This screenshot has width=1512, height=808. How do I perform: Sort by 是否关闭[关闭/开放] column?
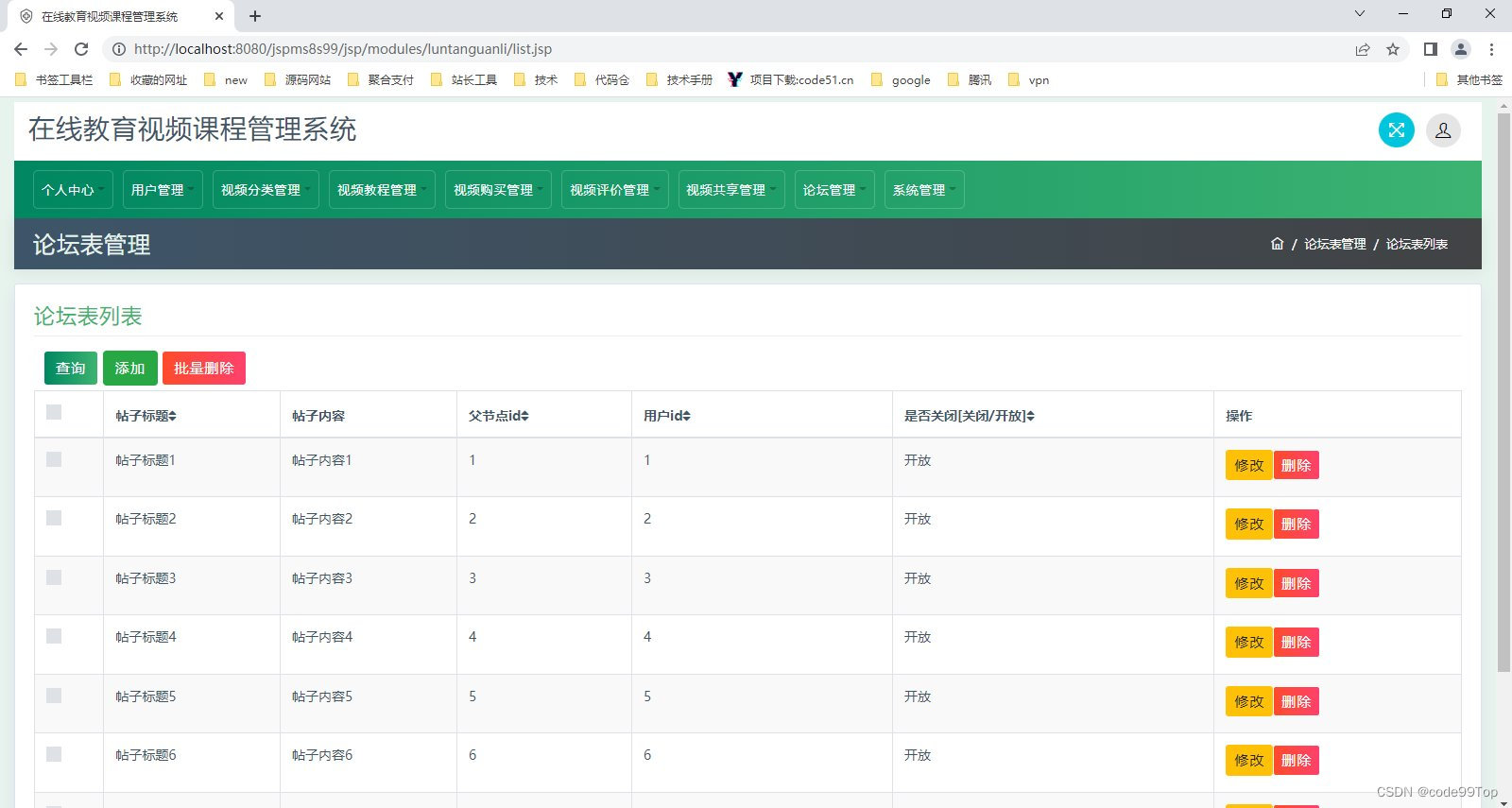click(x=970, y=416)
